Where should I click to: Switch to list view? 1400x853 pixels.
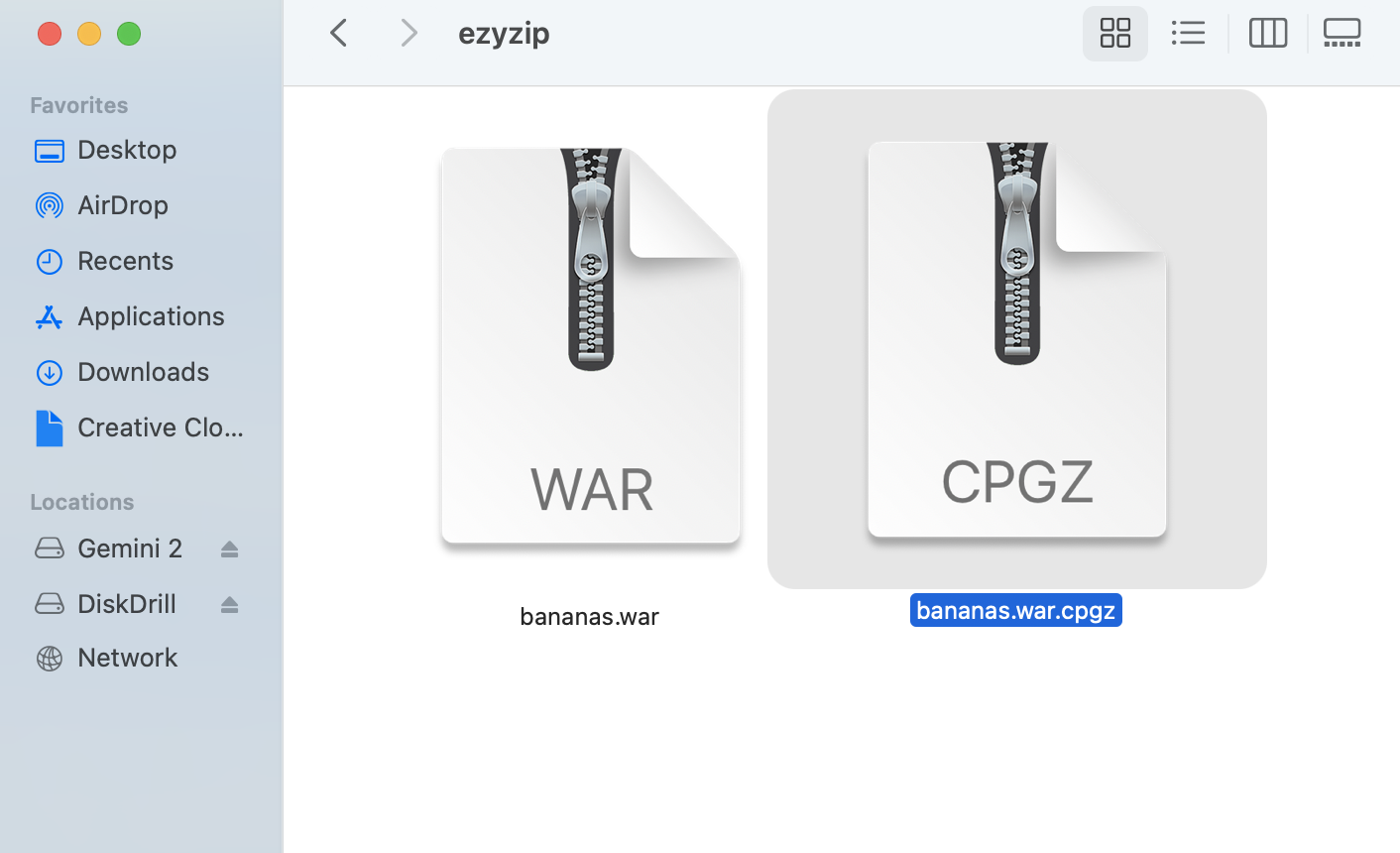tap(1188, 33)
